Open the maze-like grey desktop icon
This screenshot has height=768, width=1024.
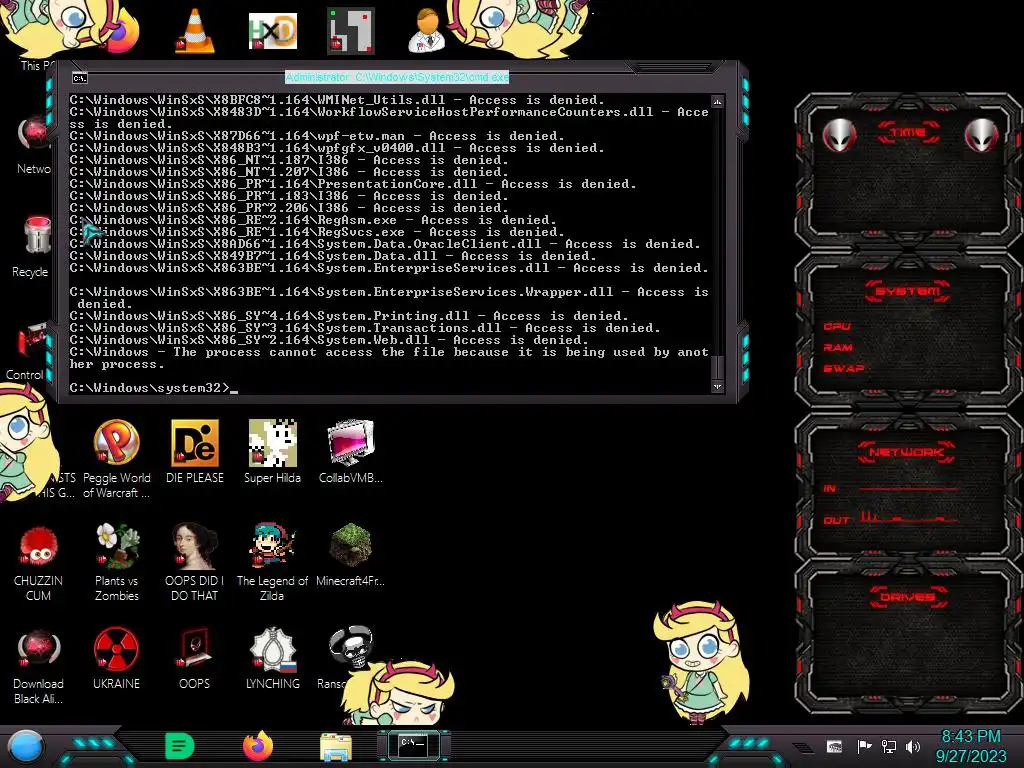pyautogui.click(x=351, y=31)
